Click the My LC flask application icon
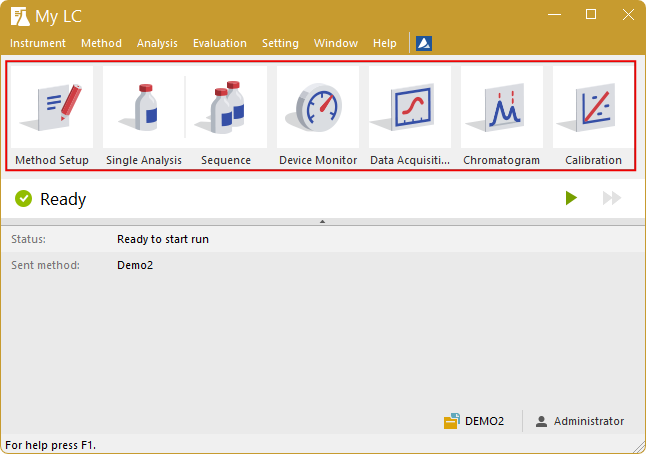Screen dimensions: 646x454 point(20,16)
